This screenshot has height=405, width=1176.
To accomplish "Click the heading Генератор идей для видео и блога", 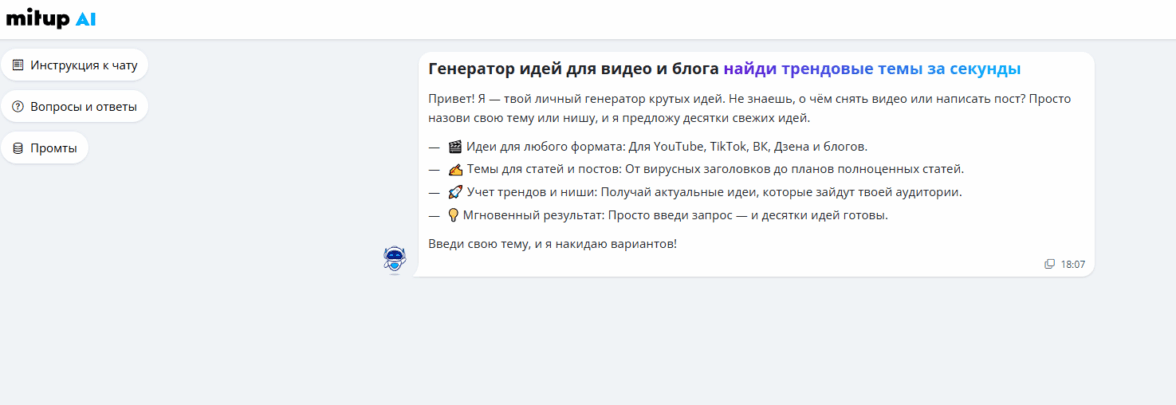I will point(573,69).
